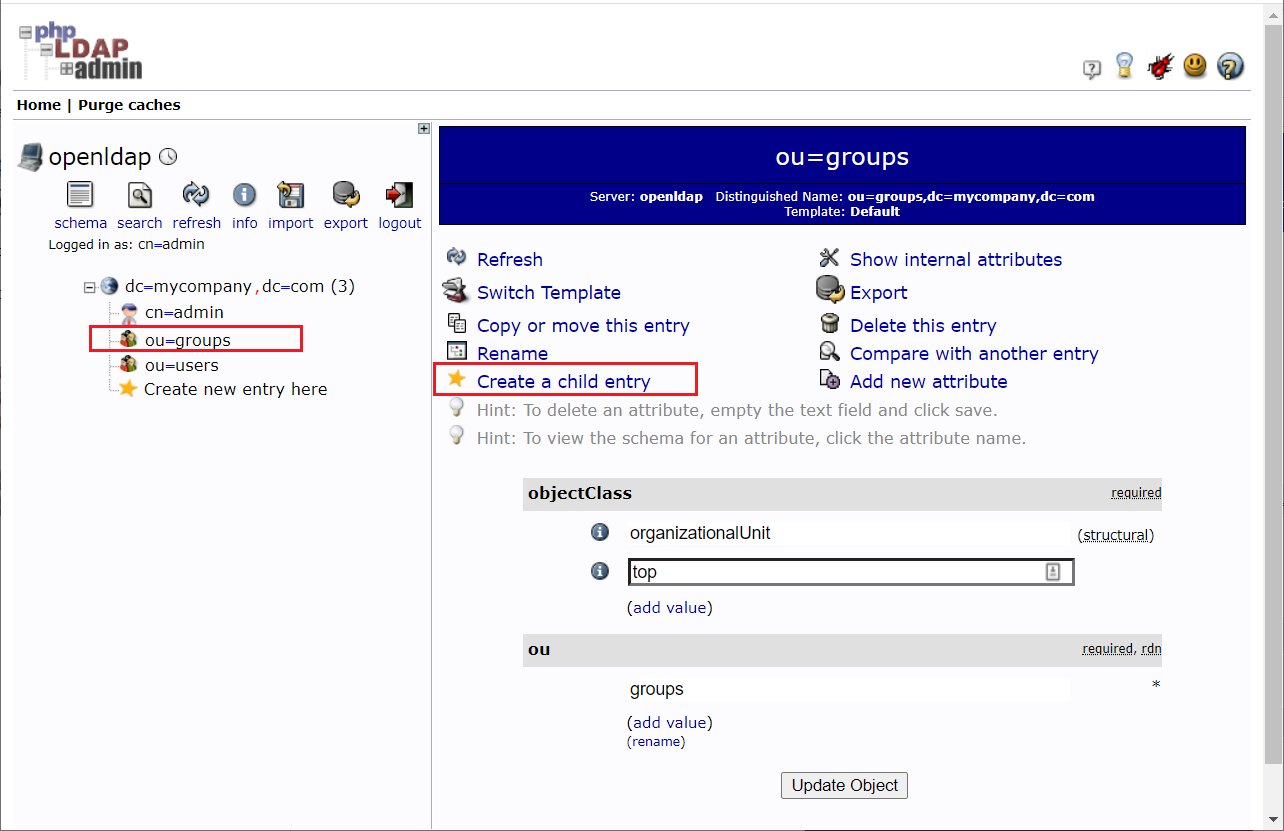Open help via the question mark icon top right
Viewport: 1284px width, 831px height.
pyautogui.click(x=1230, y=66)
